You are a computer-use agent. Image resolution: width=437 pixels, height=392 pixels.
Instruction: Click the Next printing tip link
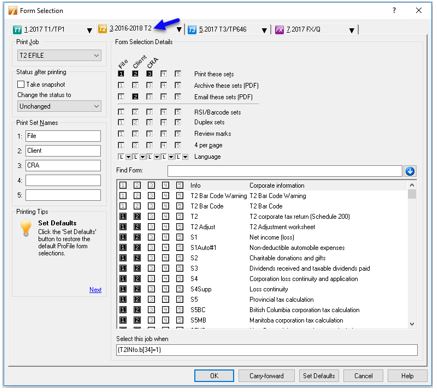pyautogui.click(x=95, y=290)
